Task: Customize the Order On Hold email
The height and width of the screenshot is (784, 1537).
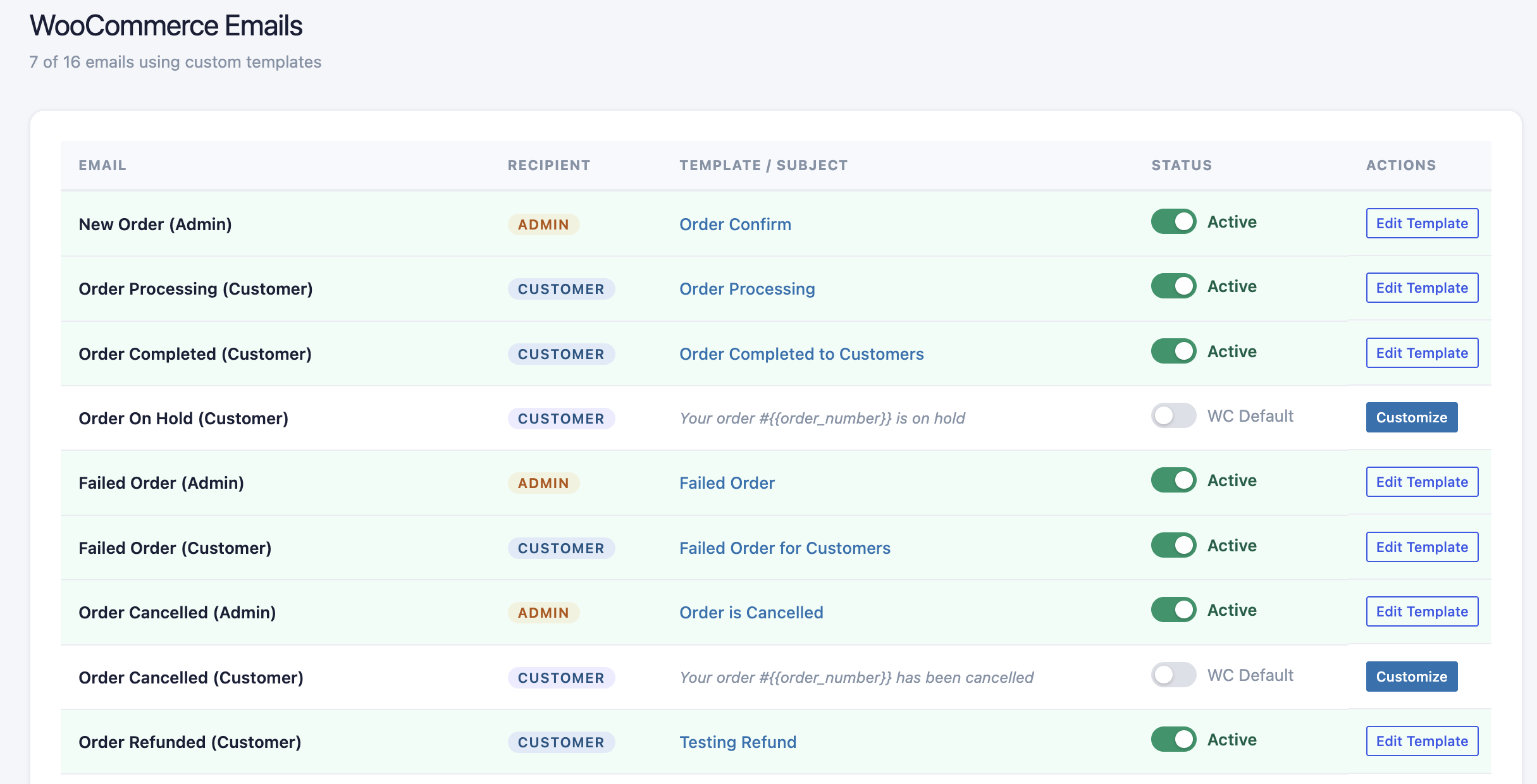Action: pos(1412,417)
